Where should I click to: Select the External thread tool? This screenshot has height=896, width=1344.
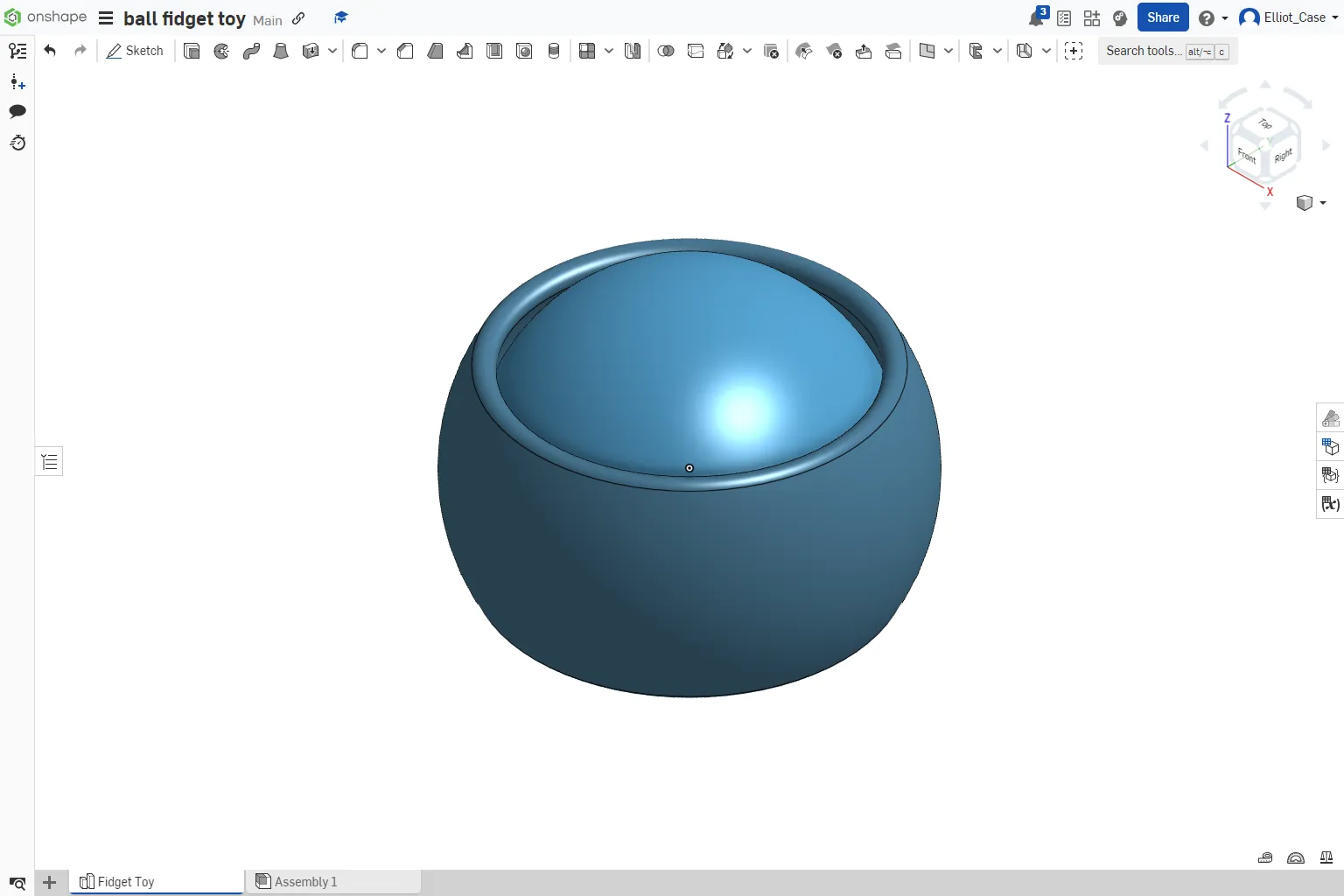point(554,51)
